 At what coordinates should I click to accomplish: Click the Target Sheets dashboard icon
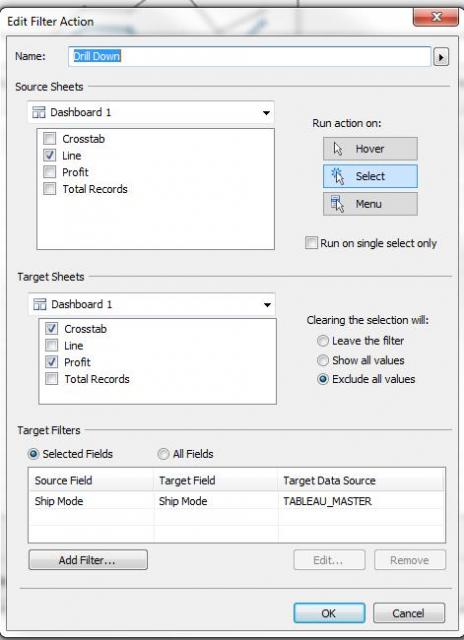point(40,304)
